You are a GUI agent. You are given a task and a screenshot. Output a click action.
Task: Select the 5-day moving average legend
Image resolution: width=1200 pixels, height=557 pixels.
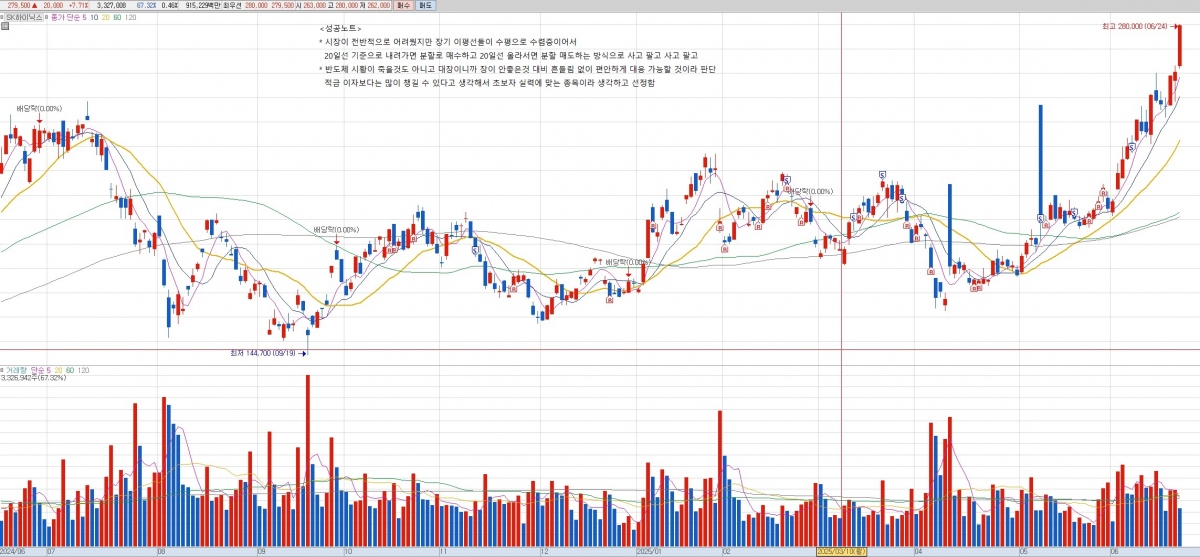click(x=82, y=17)
